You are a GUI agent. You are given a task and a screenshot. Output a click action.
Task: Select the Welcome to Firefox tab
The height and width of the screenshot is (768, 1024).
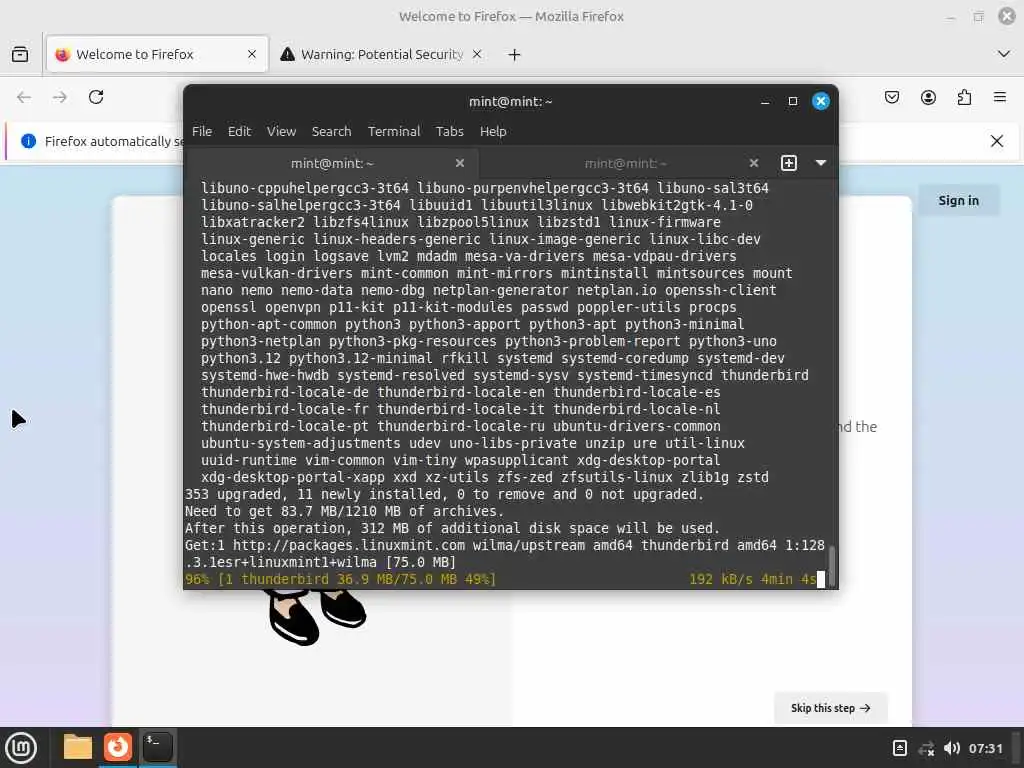tap(157, 54)
